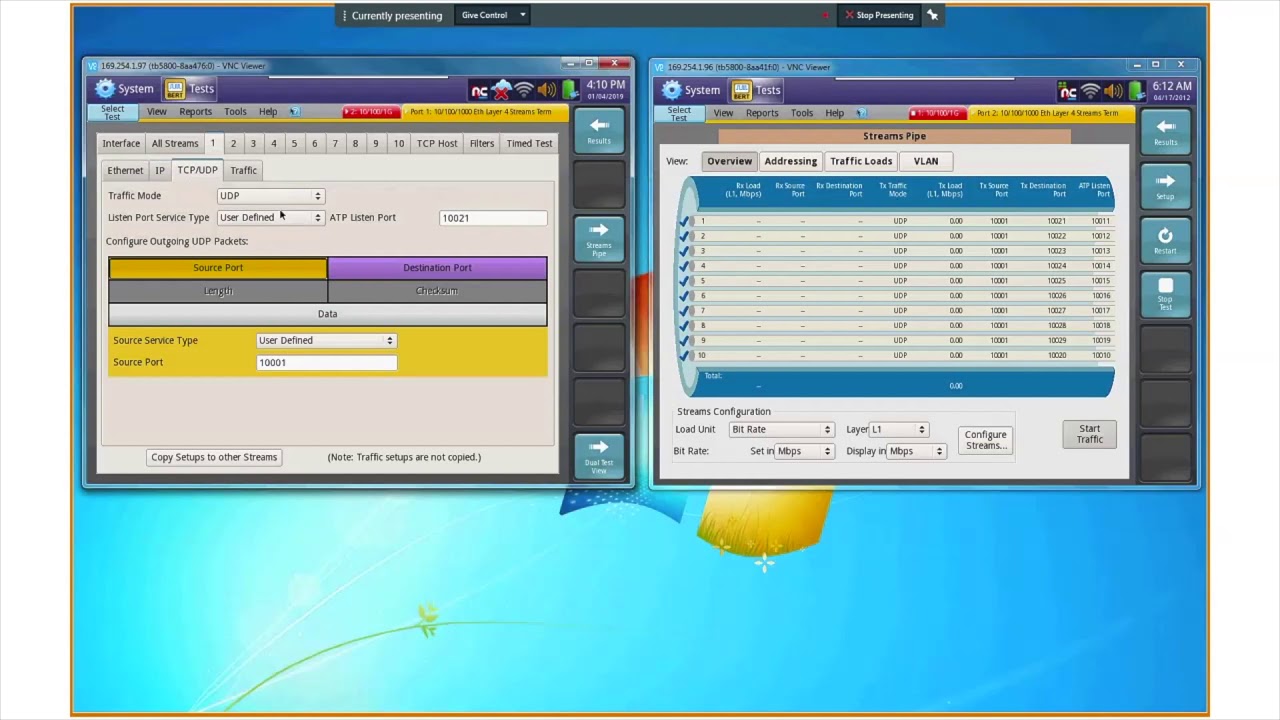Screen dimensions: 1280x720
Task: Select yellow Source Port field block
Action: [218, 268]
